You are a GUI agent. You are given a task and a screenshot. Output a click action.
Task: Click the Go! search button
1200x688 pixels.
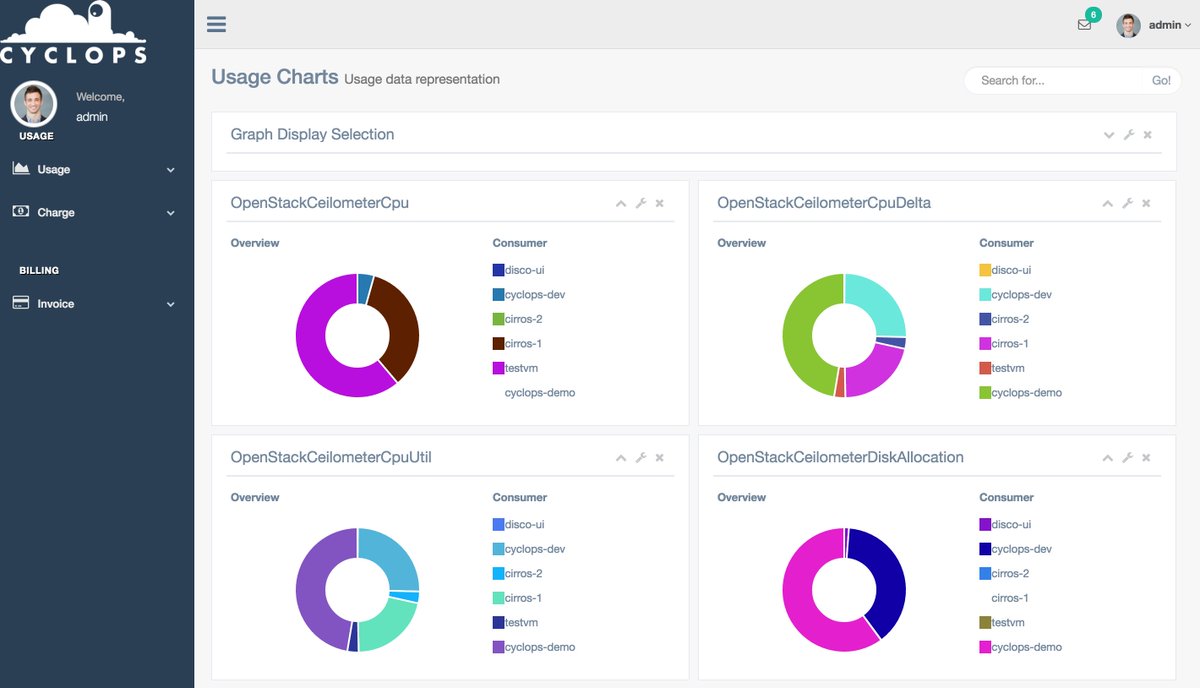(1161, 80)
